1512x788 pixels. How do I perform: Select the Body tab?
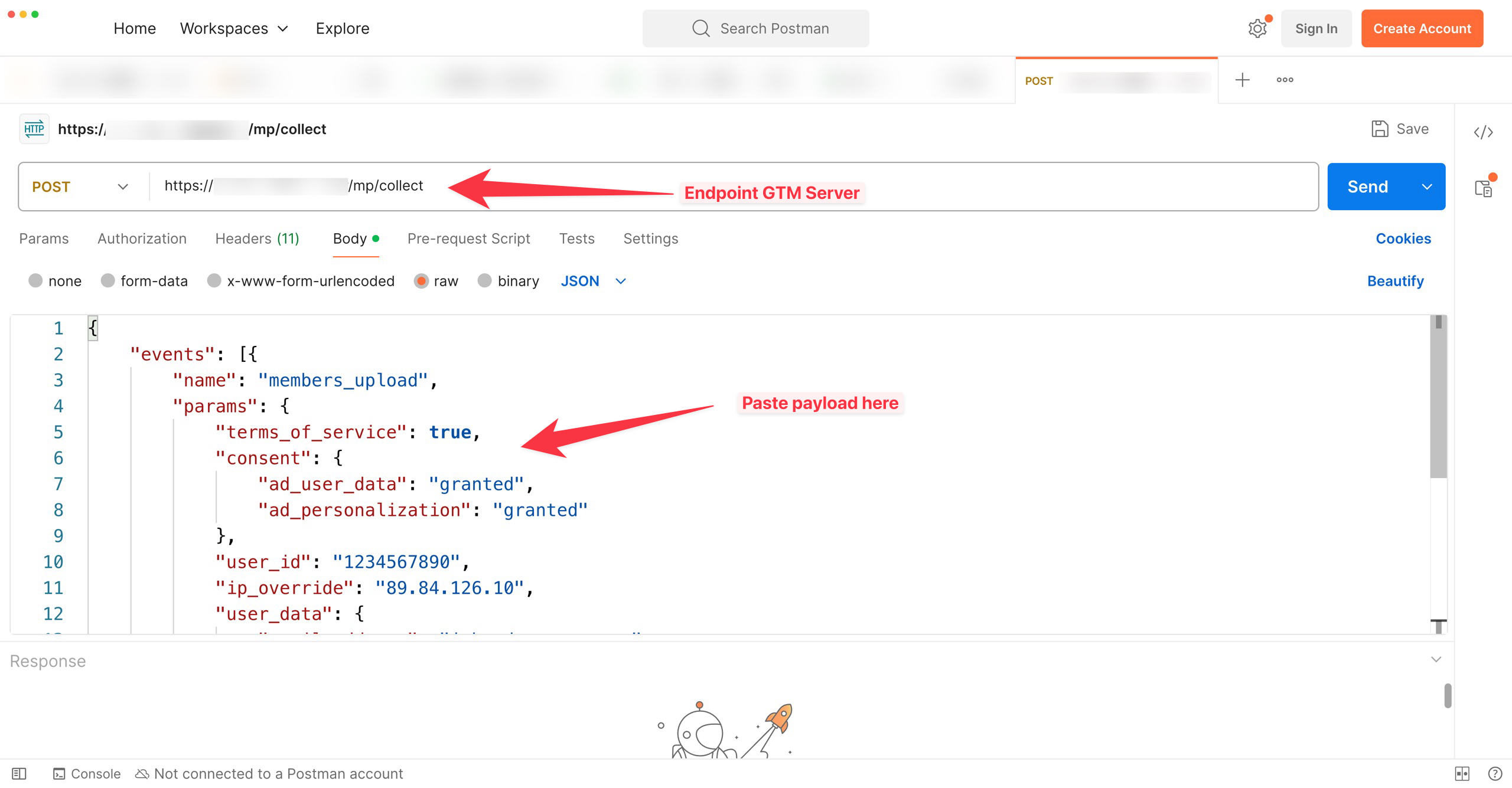pos(356,238)
